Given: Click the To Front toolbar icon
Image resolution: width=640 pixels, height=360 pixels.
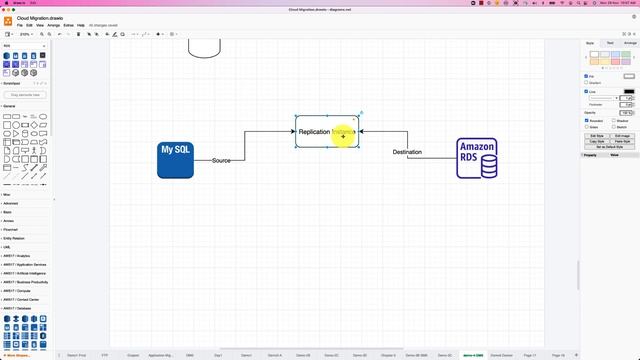Looking at the screenshot, I should (x=89, y=34).
